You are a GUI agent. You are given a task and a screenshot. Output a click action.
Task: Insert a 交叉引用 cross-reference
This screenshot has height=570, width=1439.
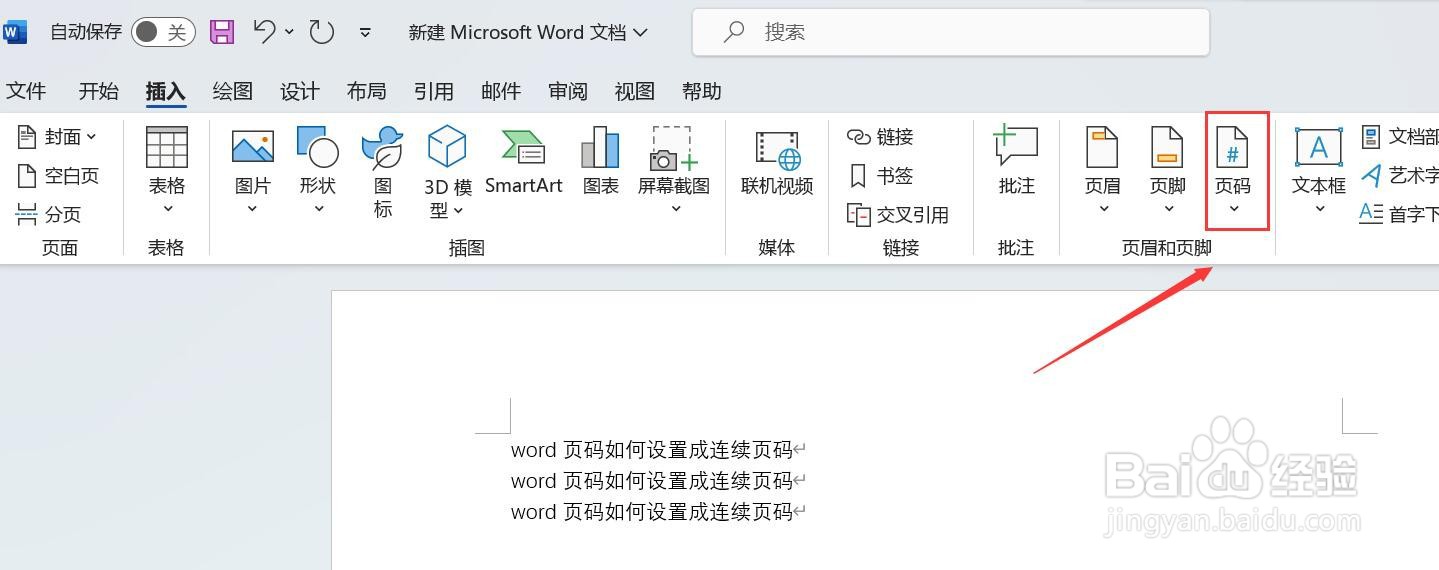(897, 214)
